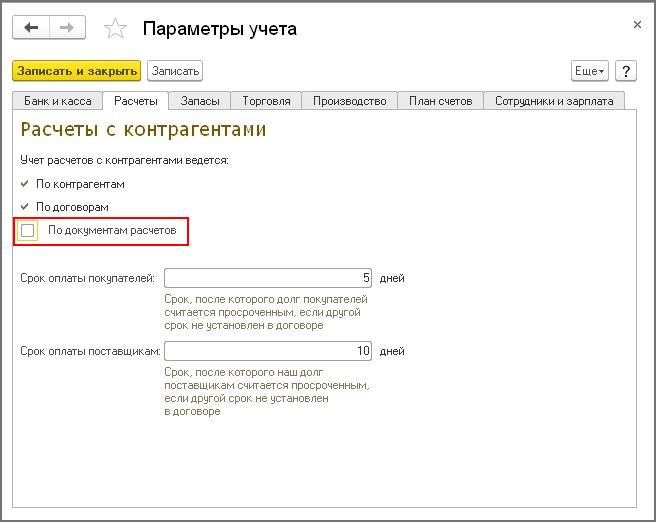
Task: Select the Сотрудники и зарплата tab
Action: (555, 101)
